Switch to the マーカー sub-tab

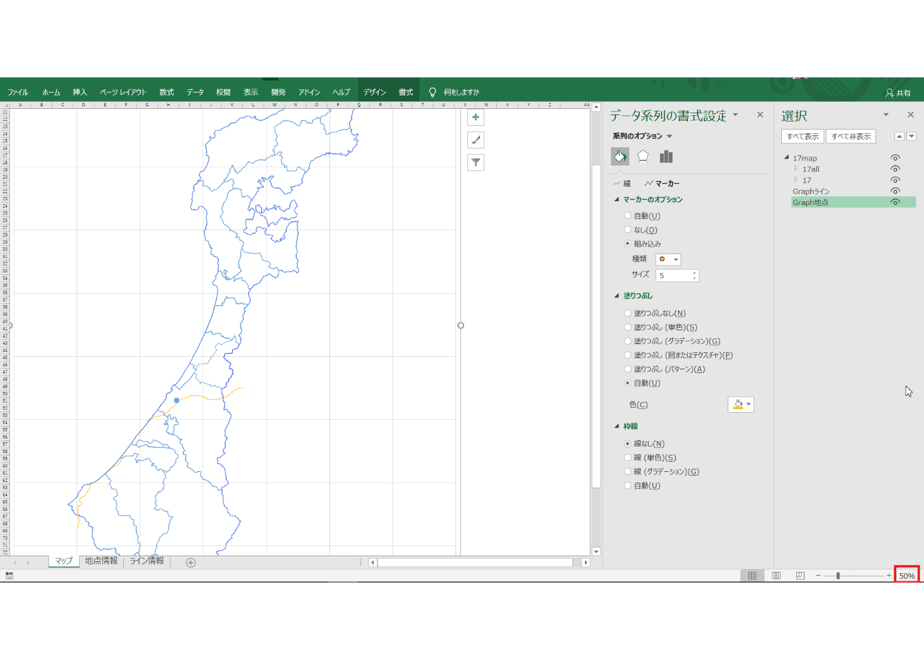pos(662,183)
